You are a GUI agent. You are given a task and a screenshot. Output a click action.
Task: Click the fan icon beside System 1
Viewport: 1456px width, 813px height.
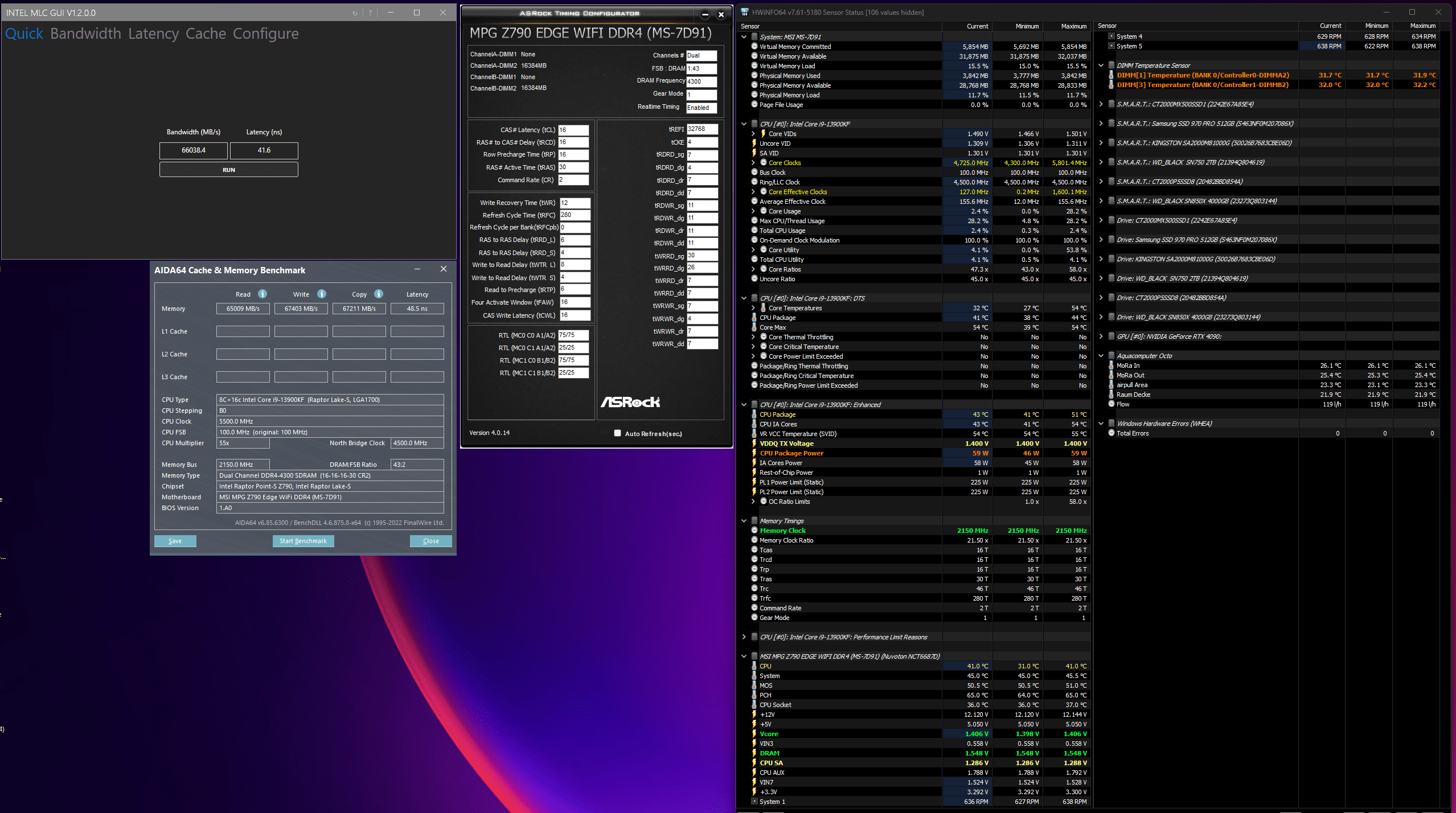[754, 802]
